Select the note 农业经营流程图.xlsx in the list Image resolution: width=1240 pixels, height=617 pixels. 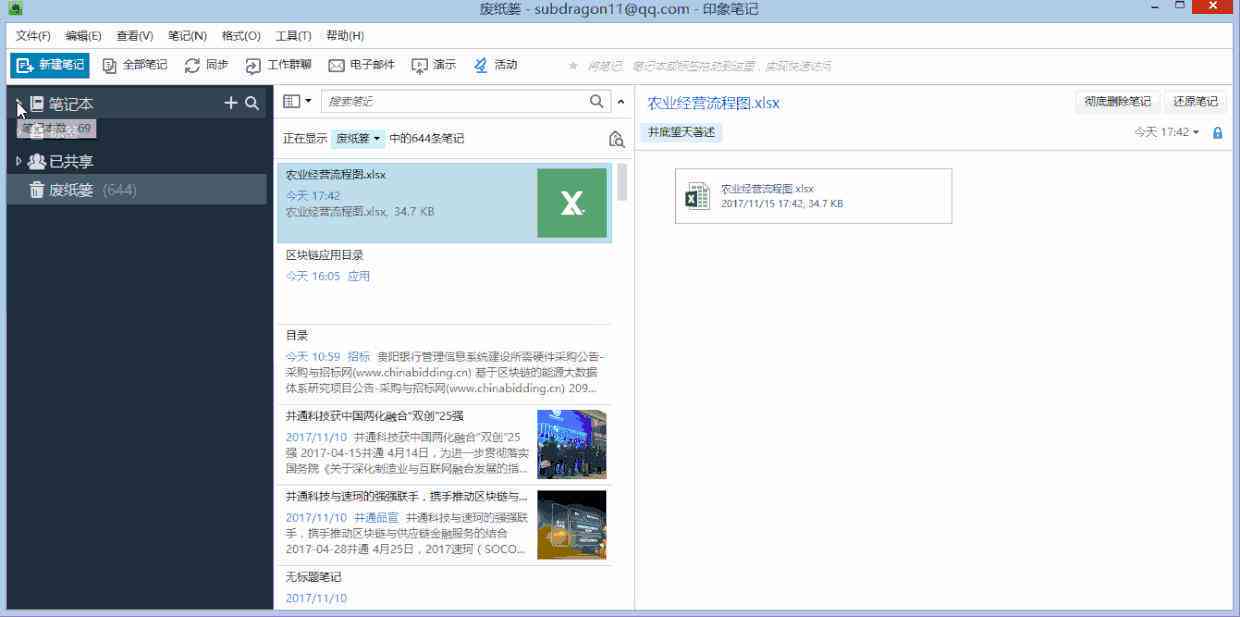444,202
